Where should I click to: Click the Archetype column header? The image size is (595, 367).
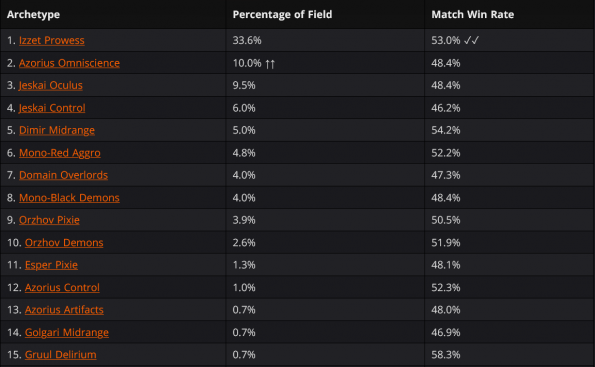33,14
